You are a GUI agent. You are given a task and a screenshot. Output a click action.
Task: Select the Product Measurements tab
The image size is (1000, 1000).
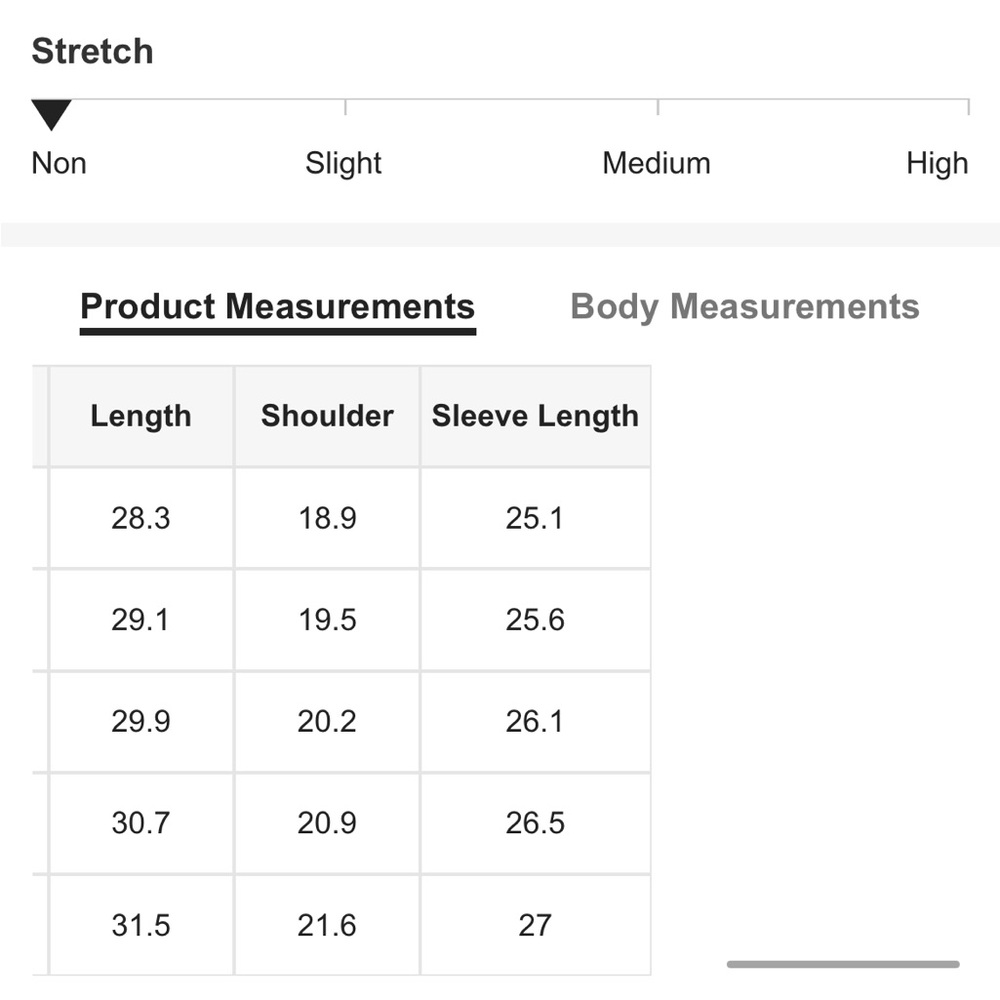277,306
